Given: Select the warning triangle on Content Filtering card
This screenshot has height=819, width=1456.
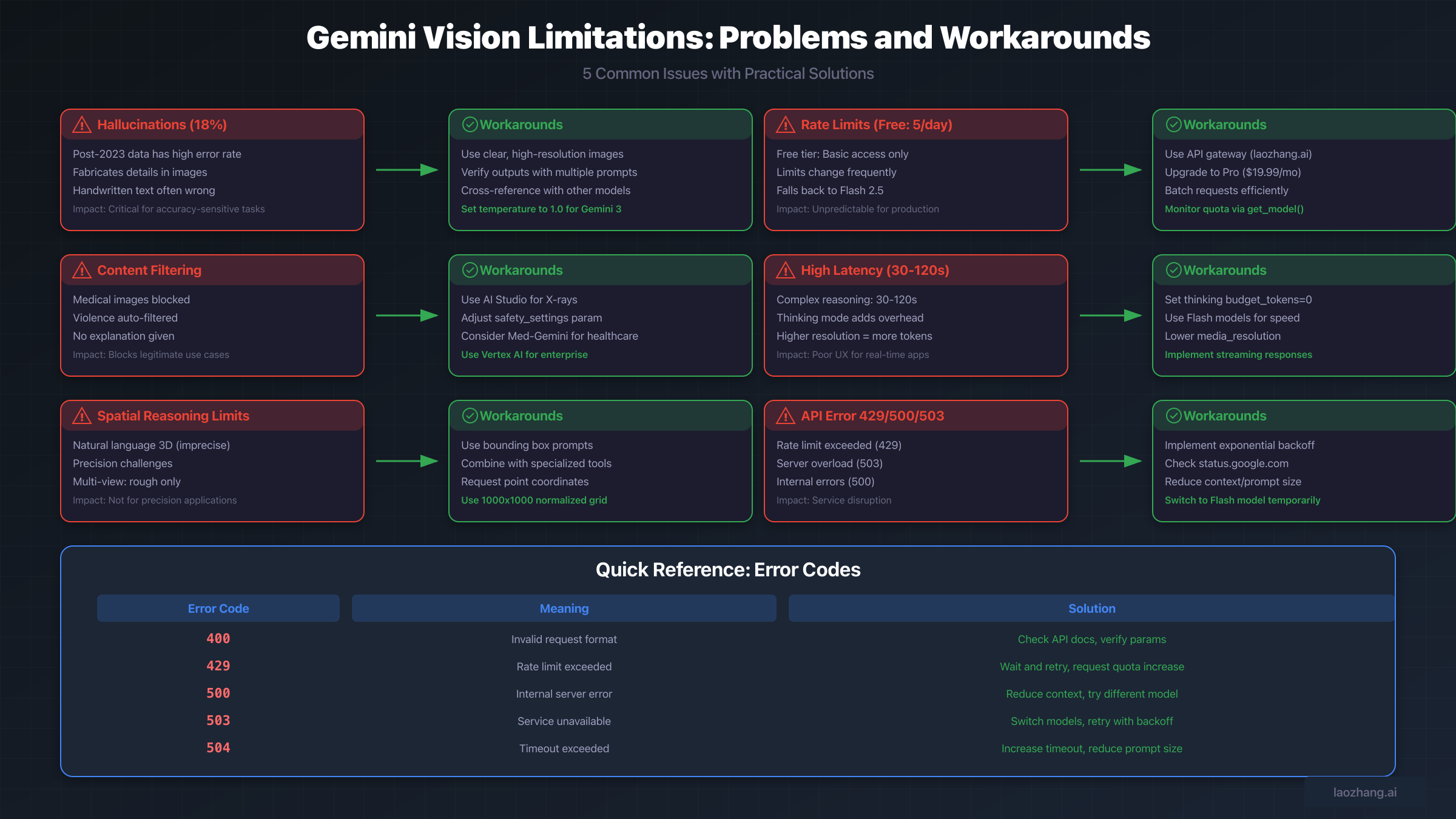Looking at the screenshot, I should point(82,270).
